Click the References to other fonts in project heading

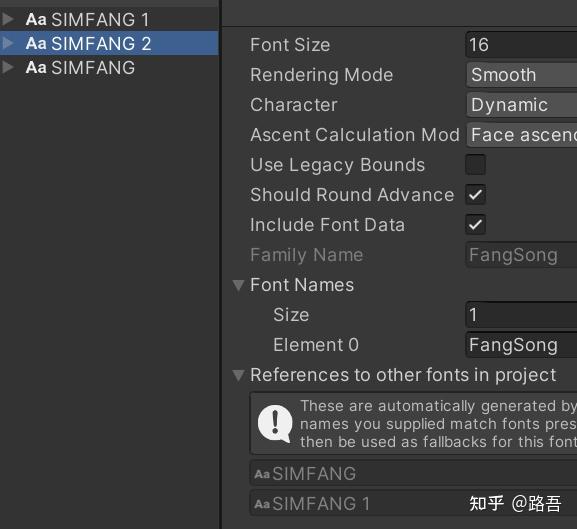point(403,375)
